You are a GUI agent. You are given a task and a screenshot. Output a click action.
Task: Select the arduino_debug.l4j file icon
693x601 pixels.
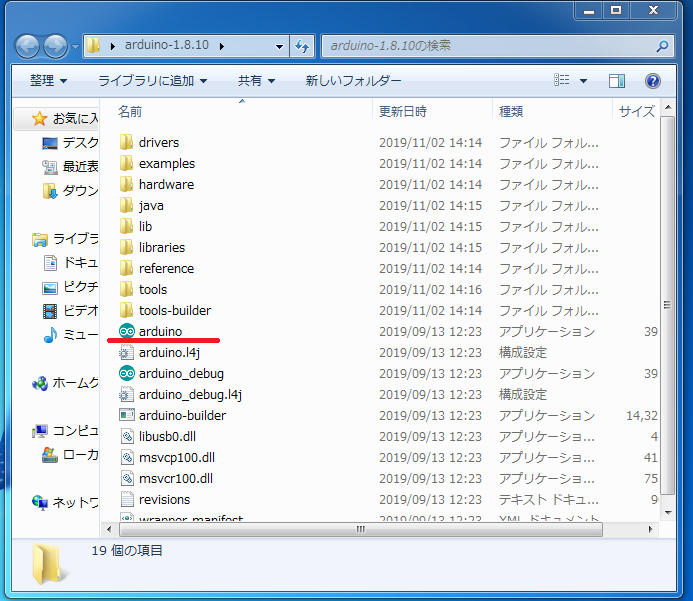[x=126, y=394]
